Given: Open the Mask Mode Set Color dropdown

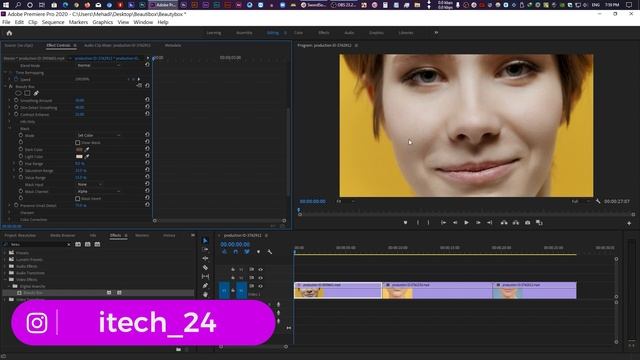Looking at the screenshot, I should point(98,135).
